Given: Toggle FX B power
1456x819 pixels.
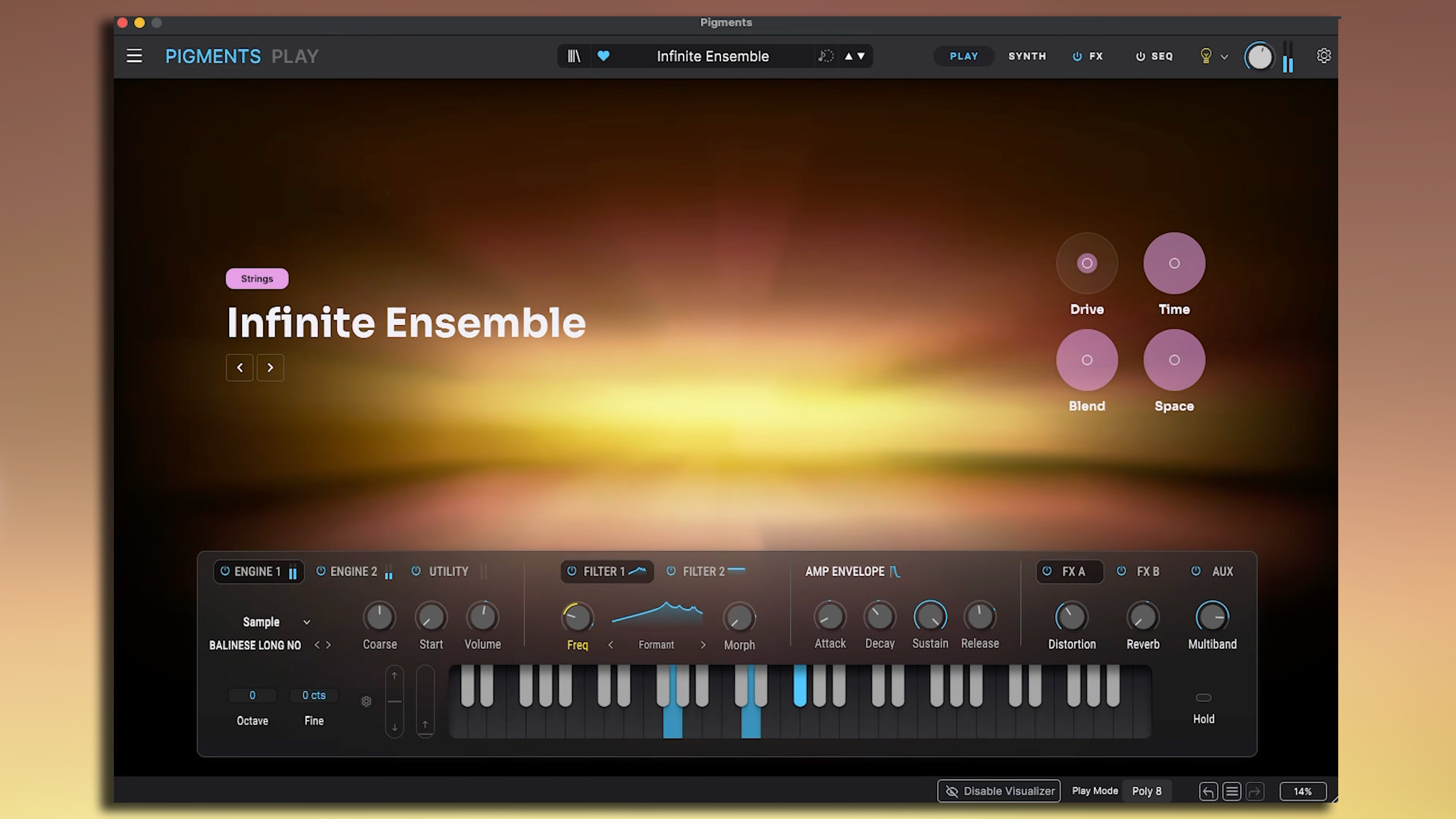Looking at the screenshot, I should coord(1121,571).
